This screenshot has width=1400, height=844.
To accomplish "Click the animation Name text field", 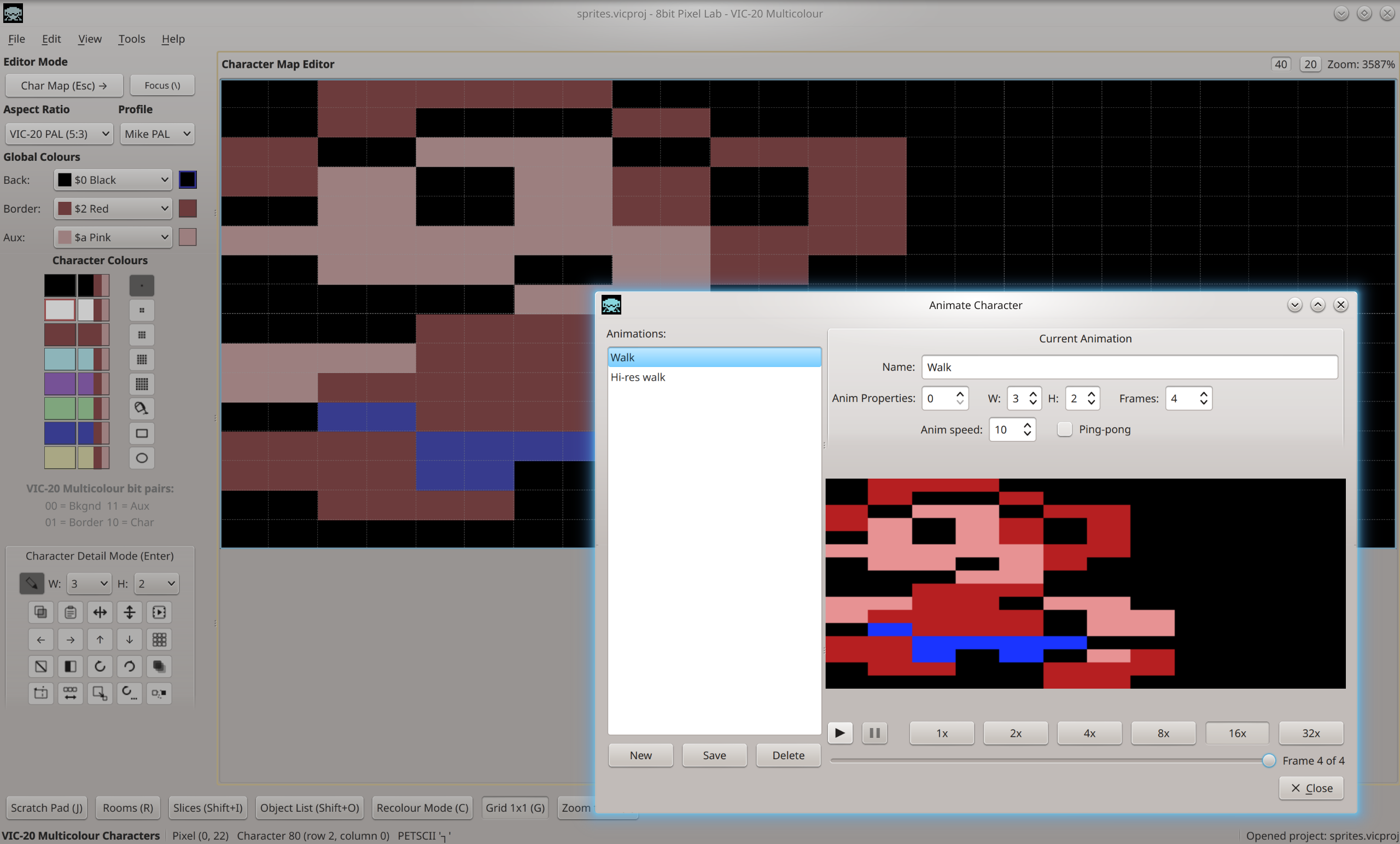I will 1129,367.
